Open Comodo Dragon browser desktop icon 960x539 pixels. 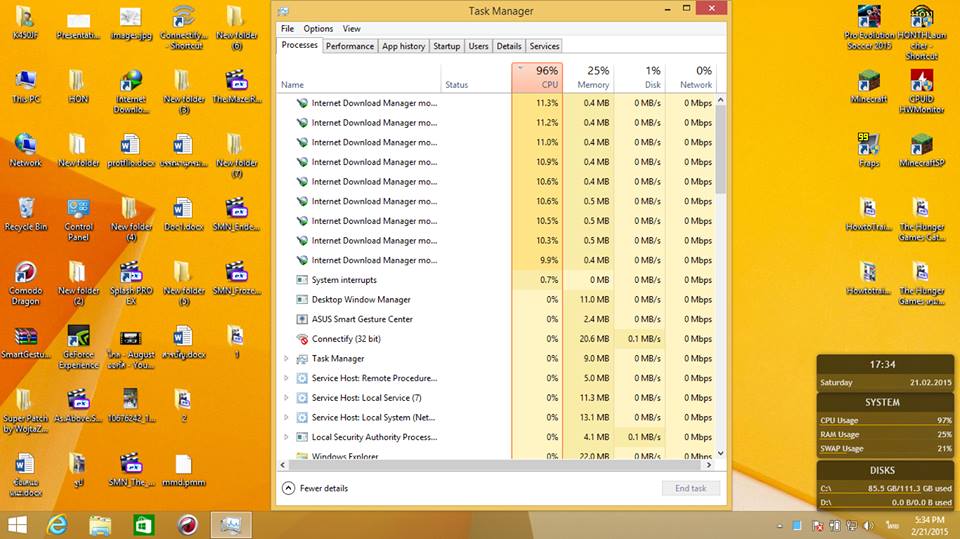click(x=25, y=273)
